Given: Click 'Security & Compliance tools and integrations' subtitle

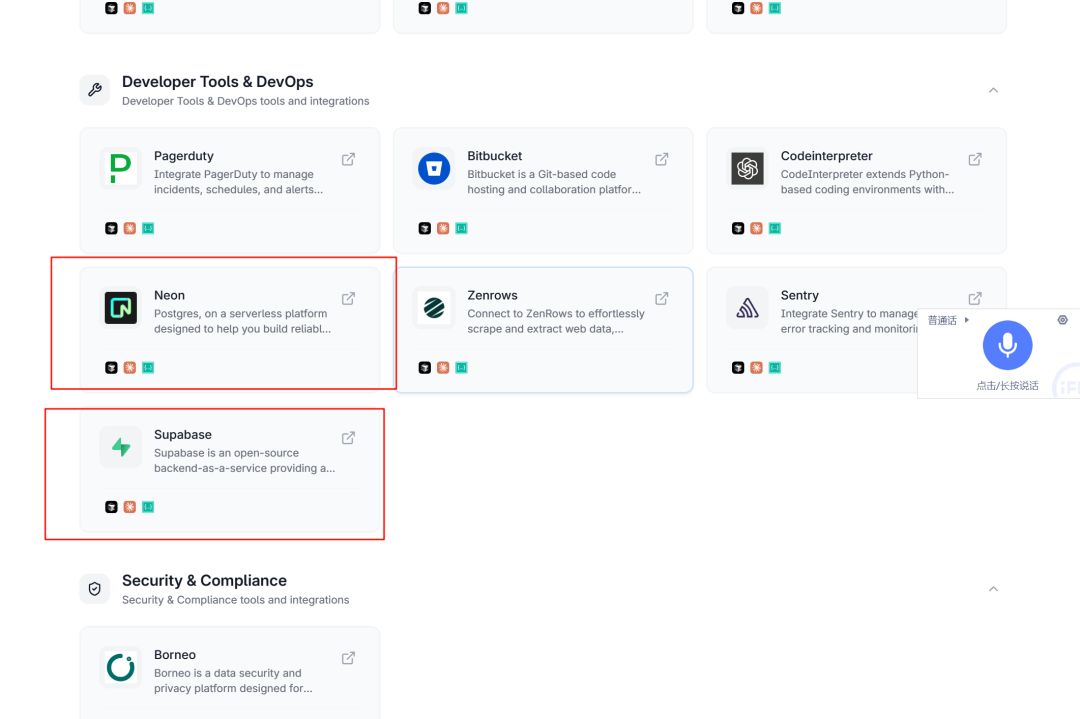Looking at the screenshot, I should 236,600.
